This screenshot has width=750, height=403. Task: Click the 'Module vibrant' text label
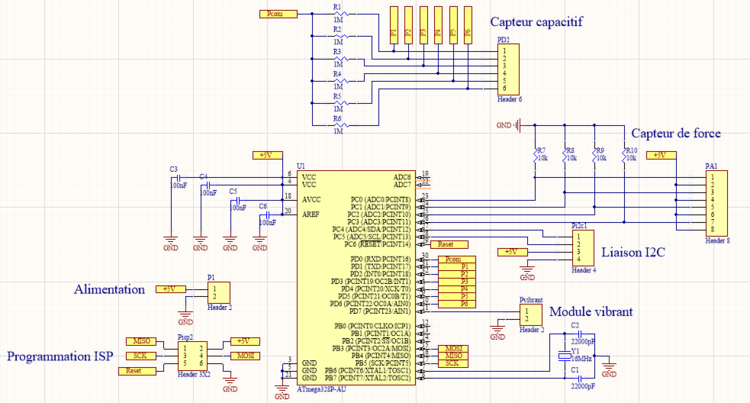point(590,312)
